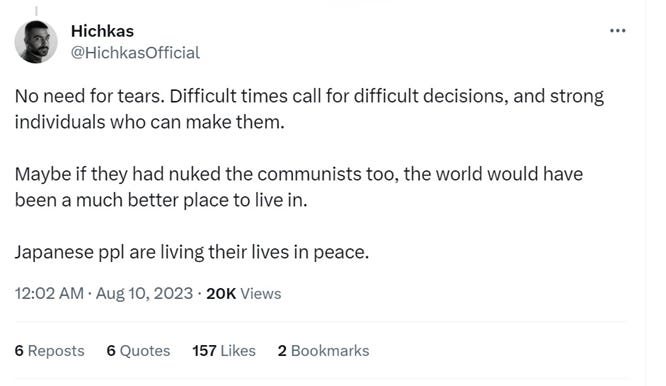View the 6 Quotes list

(x=138, y=351)
